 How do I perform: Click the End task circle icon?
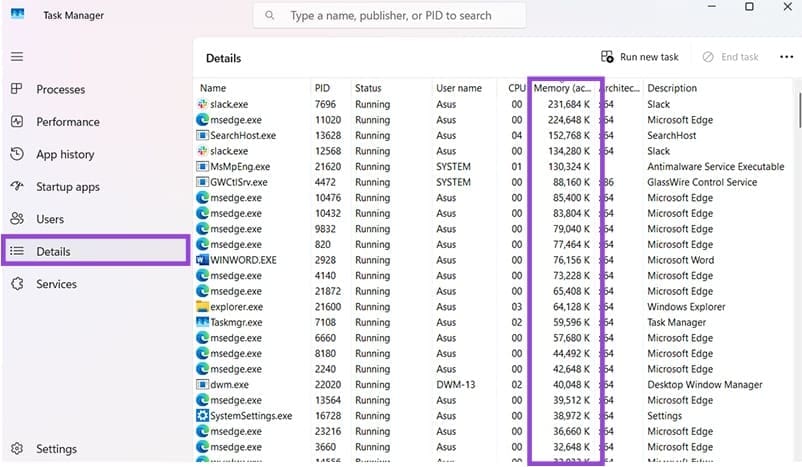coord(708,57)
